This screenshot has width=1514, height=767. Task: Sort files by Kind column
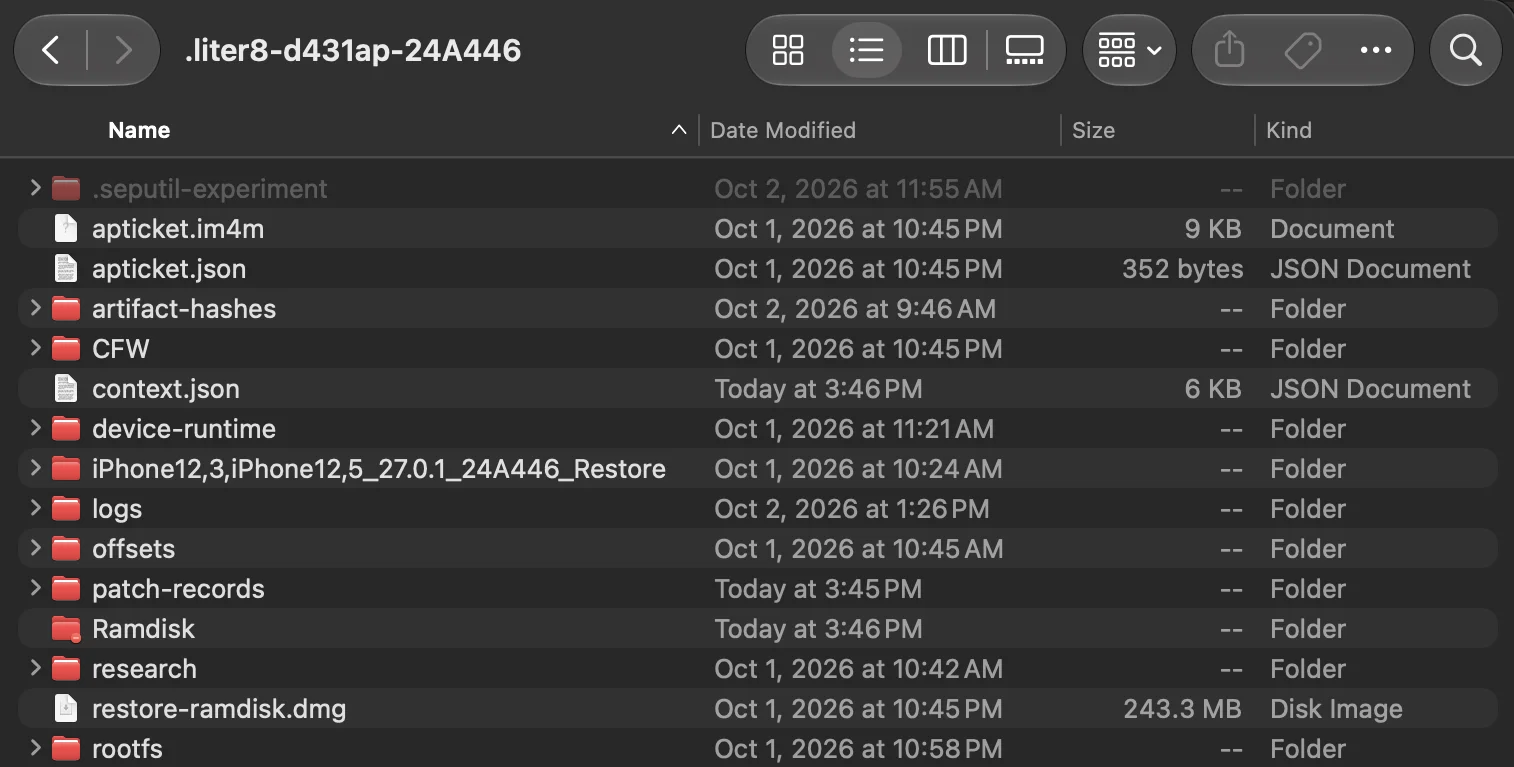1289,130
